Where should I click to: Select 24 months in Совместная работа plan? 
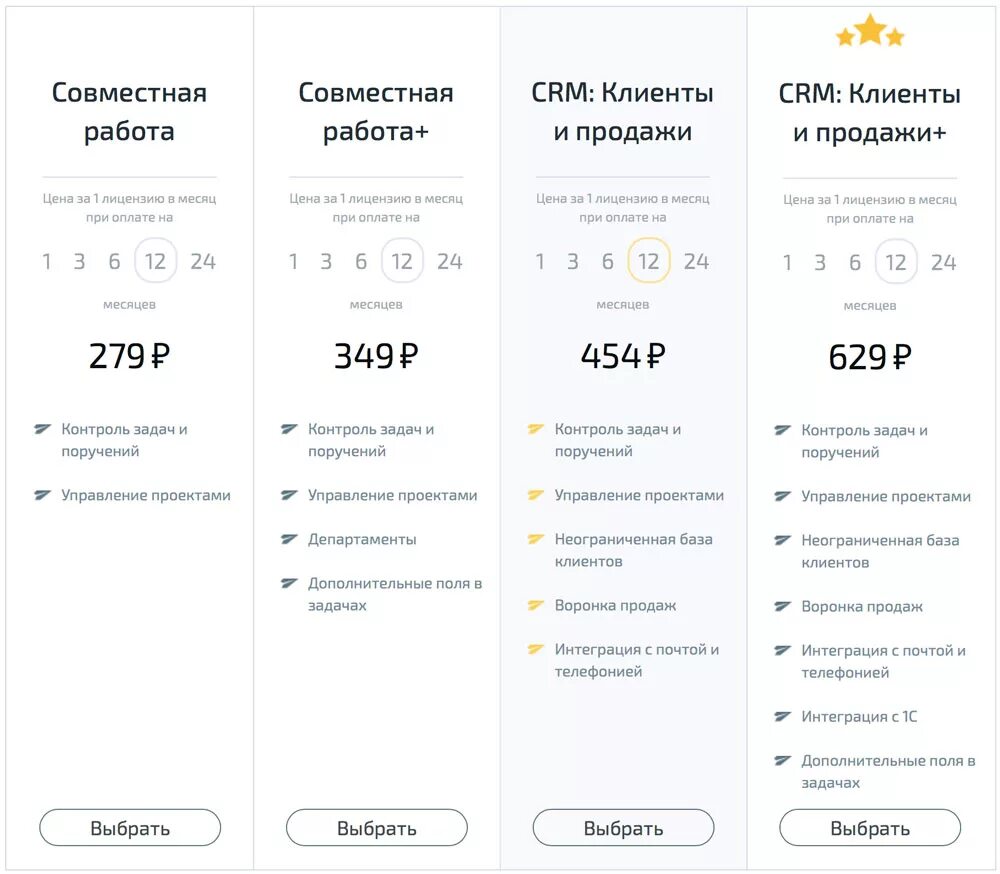203,262
